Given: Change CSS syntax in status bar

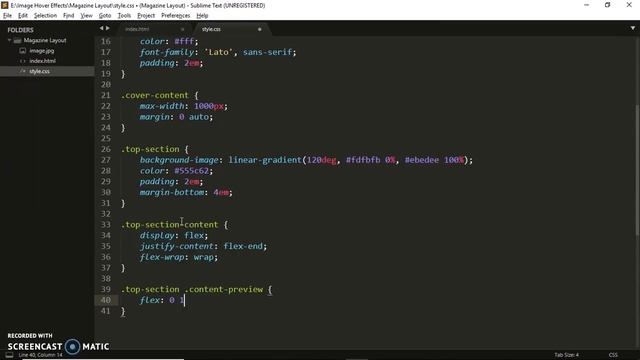Looking at the screenshot, I should coord(613,355).
